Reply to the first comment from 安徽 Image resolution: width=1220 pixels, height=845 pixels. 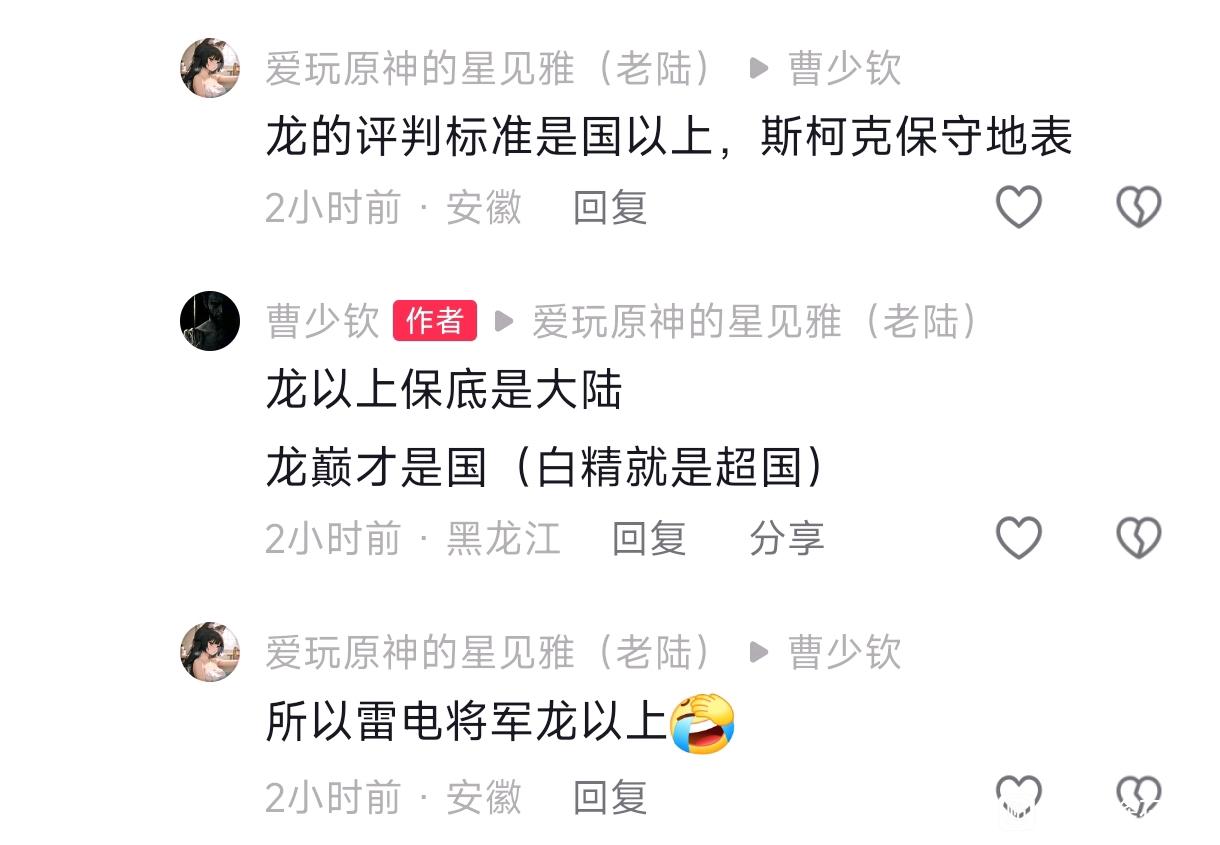coord(610,207)
